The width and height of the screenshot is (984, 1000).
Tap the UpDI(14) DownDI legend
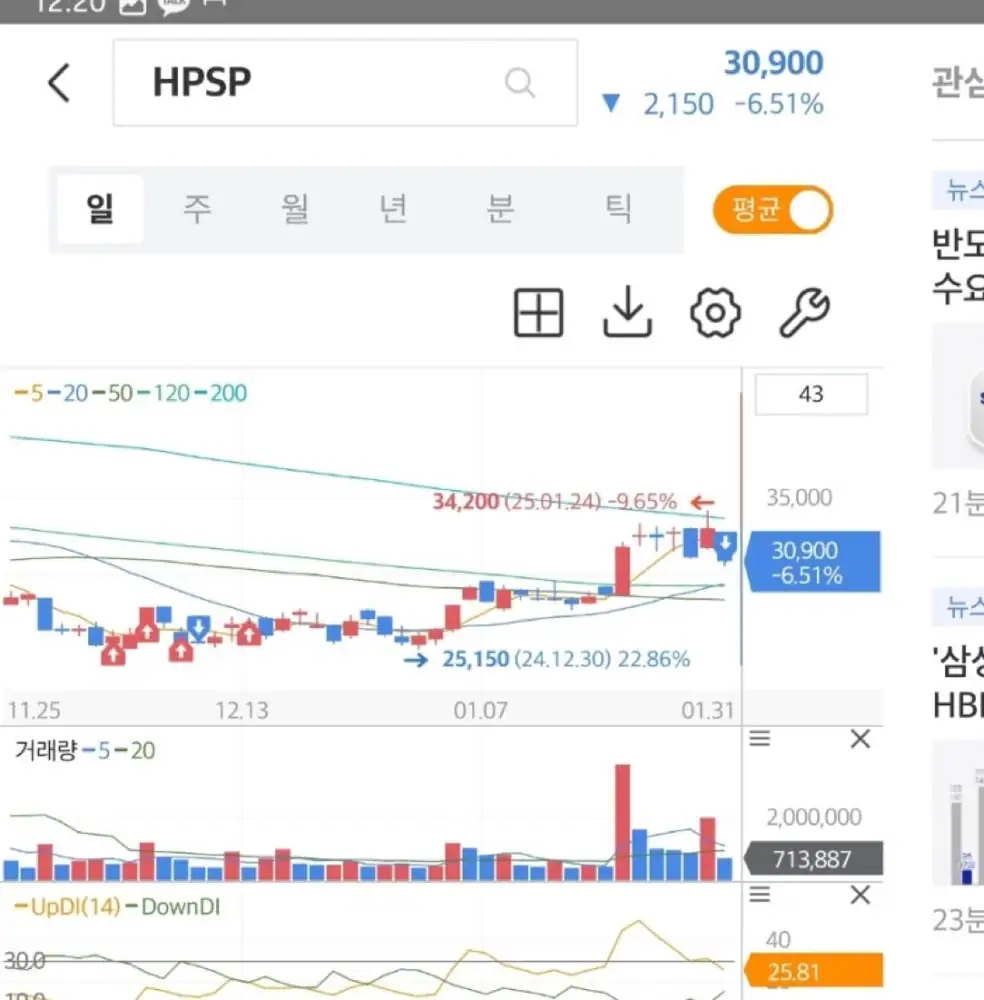(117, 906)
